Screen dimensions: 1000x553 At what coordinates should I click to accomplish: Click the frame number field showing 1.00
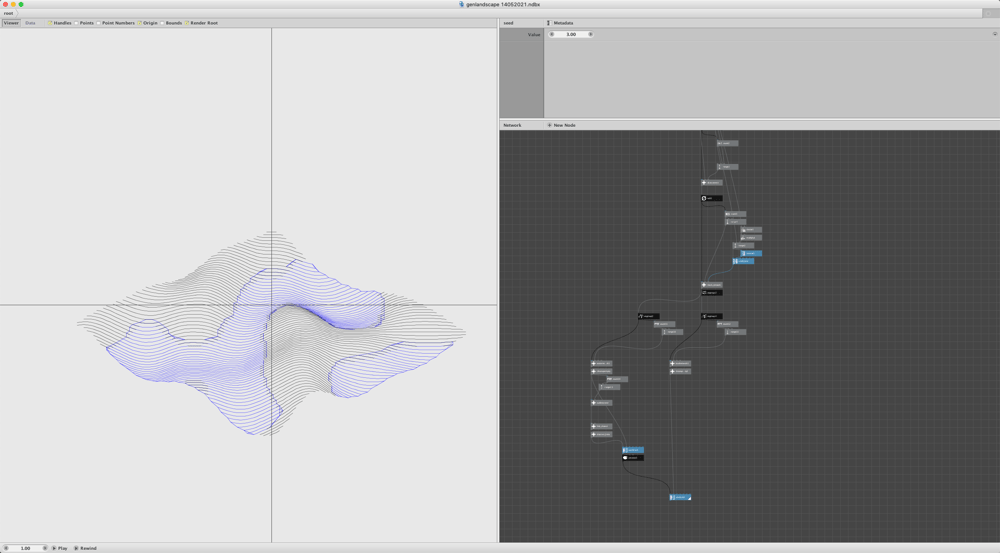pos(26,548)
